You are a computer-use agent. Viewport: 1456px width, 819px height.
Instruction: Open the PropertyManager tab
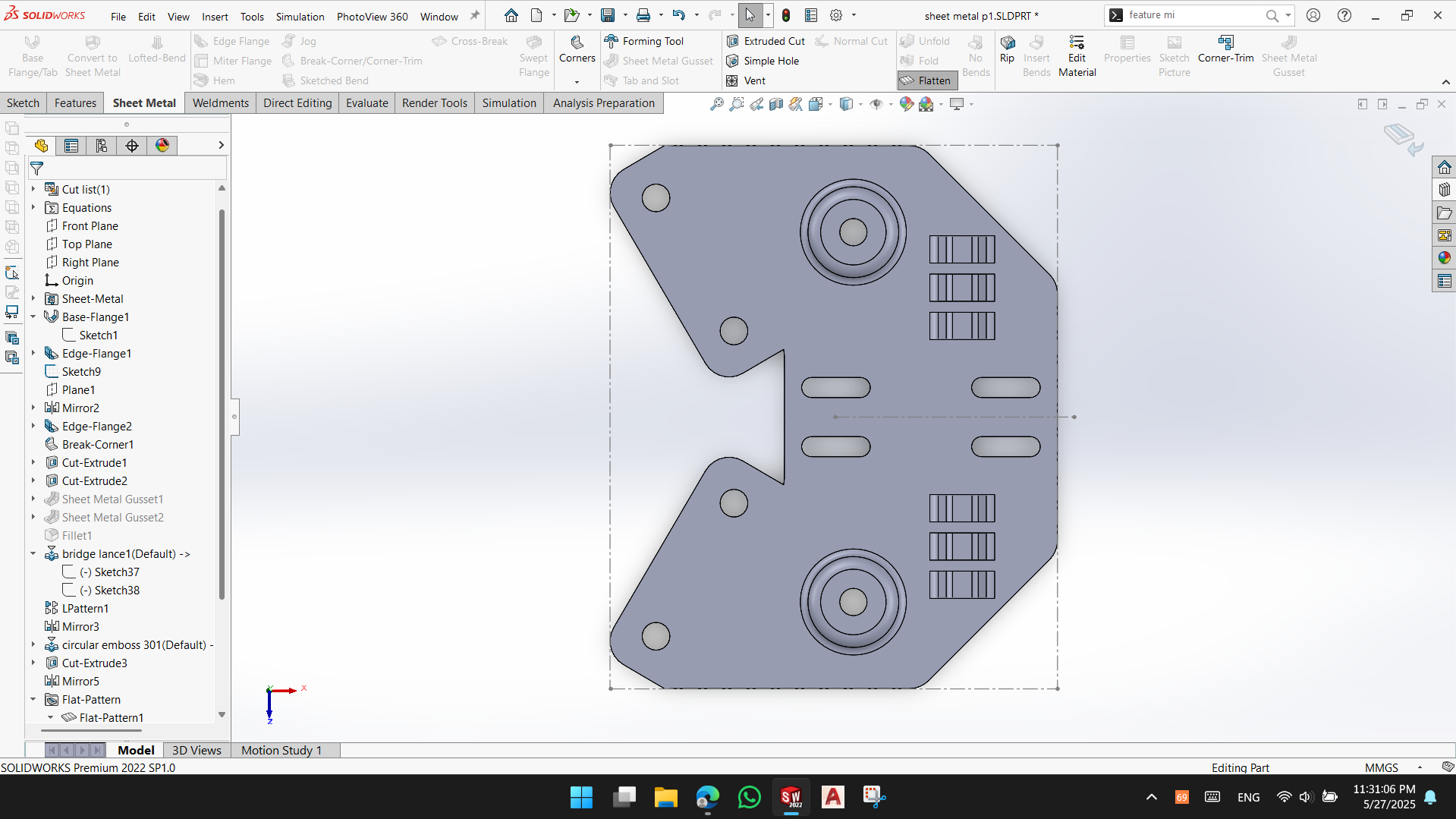[71, 146]
